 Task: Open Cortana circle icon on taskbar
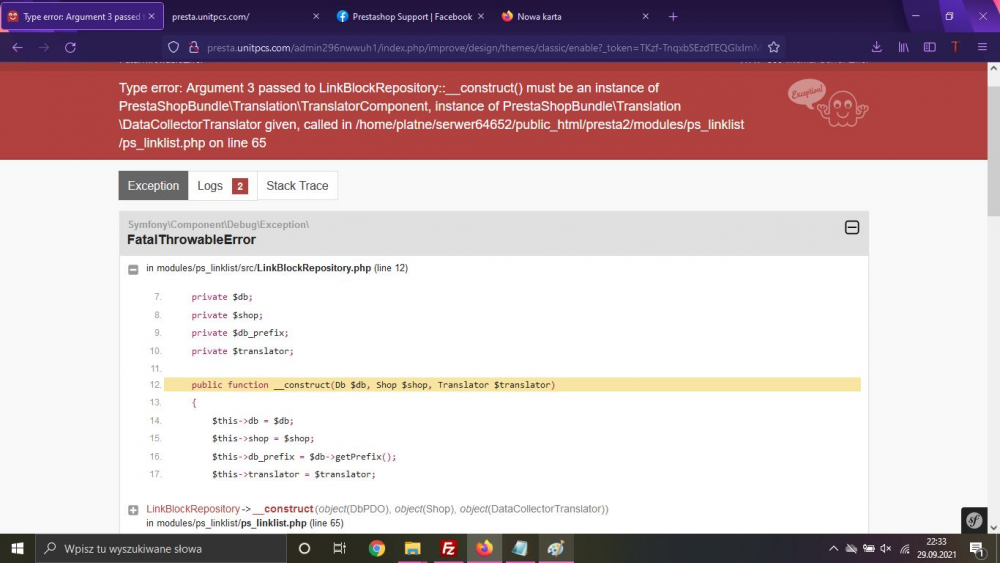[x=304, y=548]
